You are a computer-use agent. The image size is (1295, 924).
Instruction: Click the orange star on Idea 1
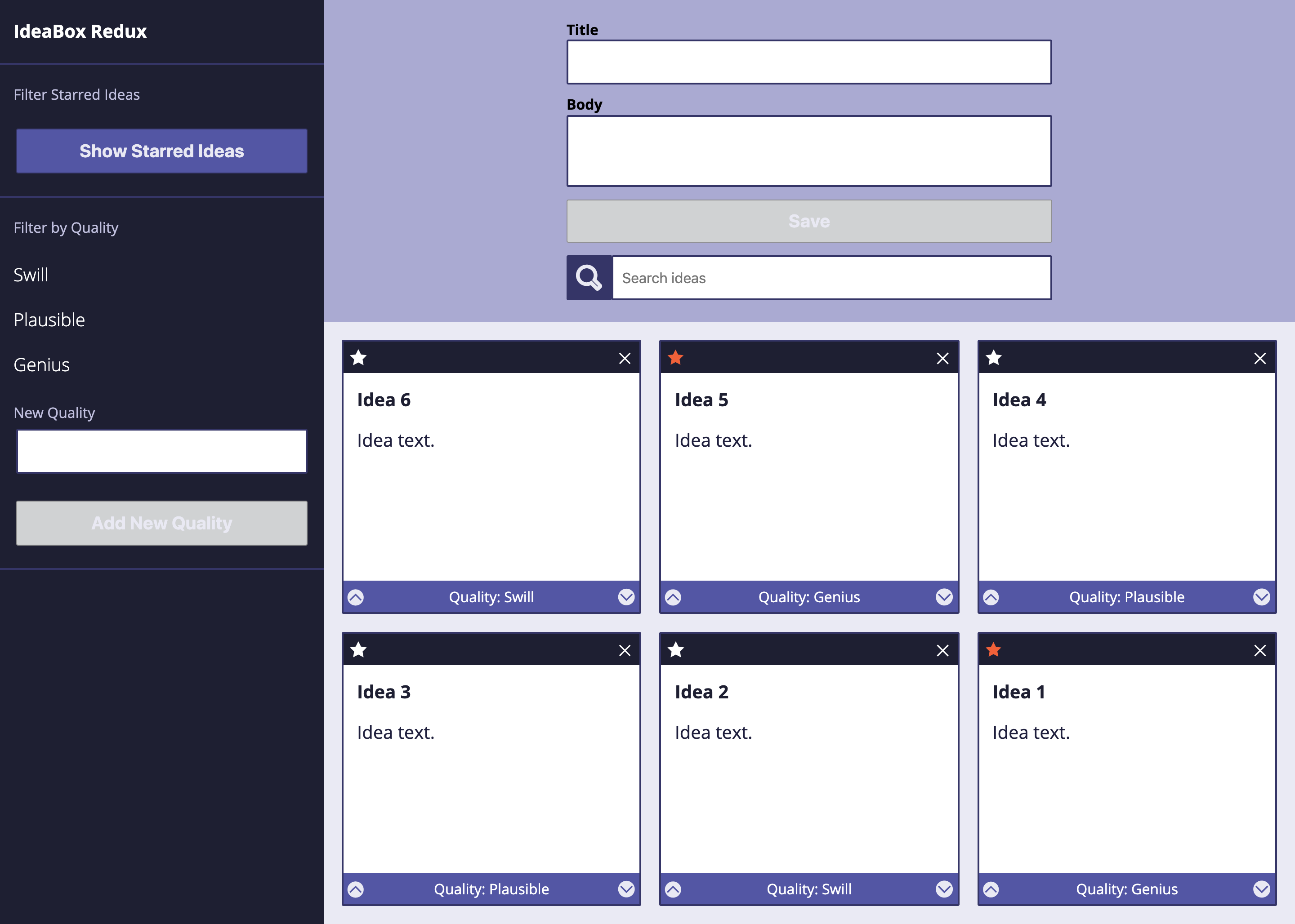coord(994,649)
